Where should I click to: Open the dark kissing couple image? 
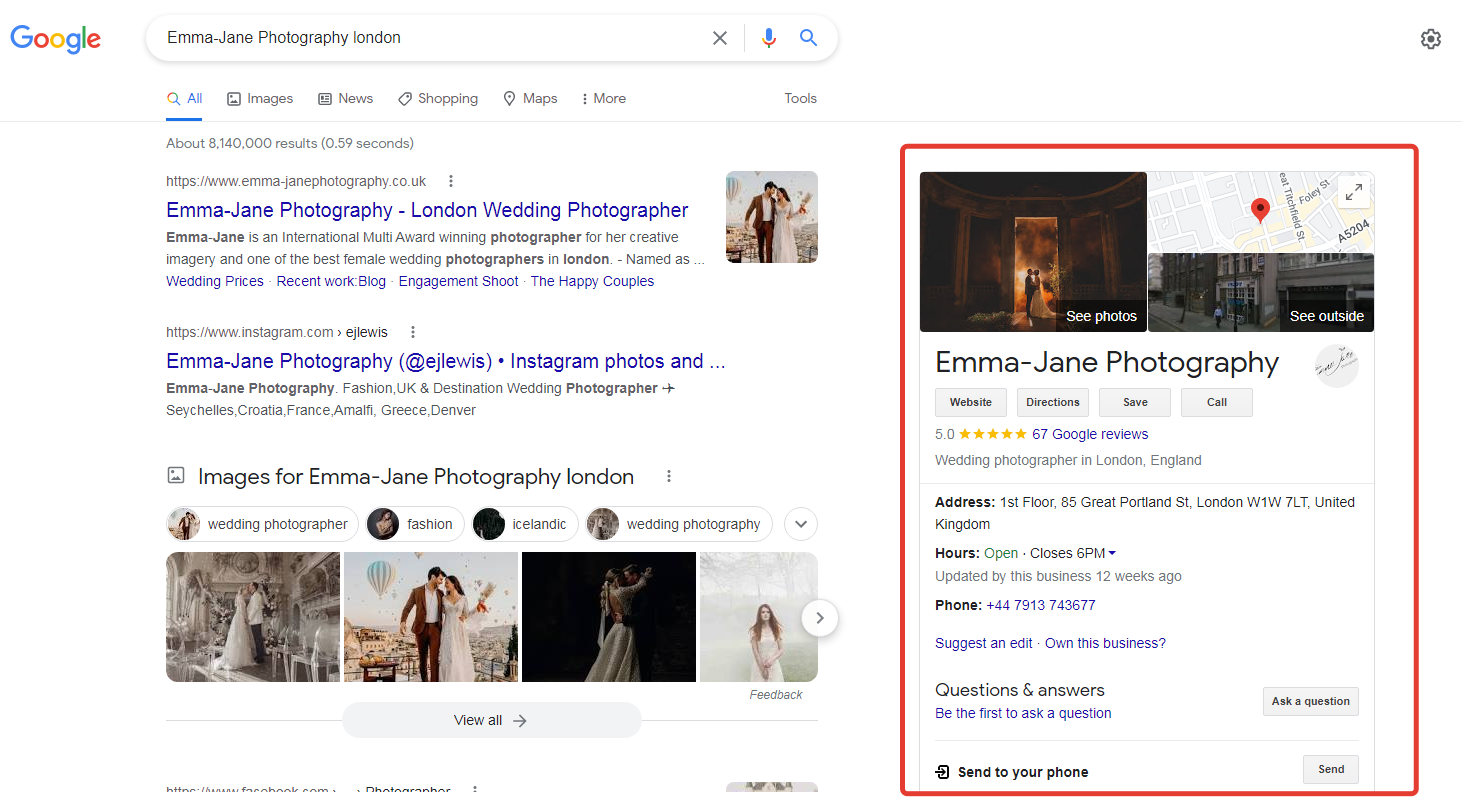pyautogui.click(x=609, y=617)
